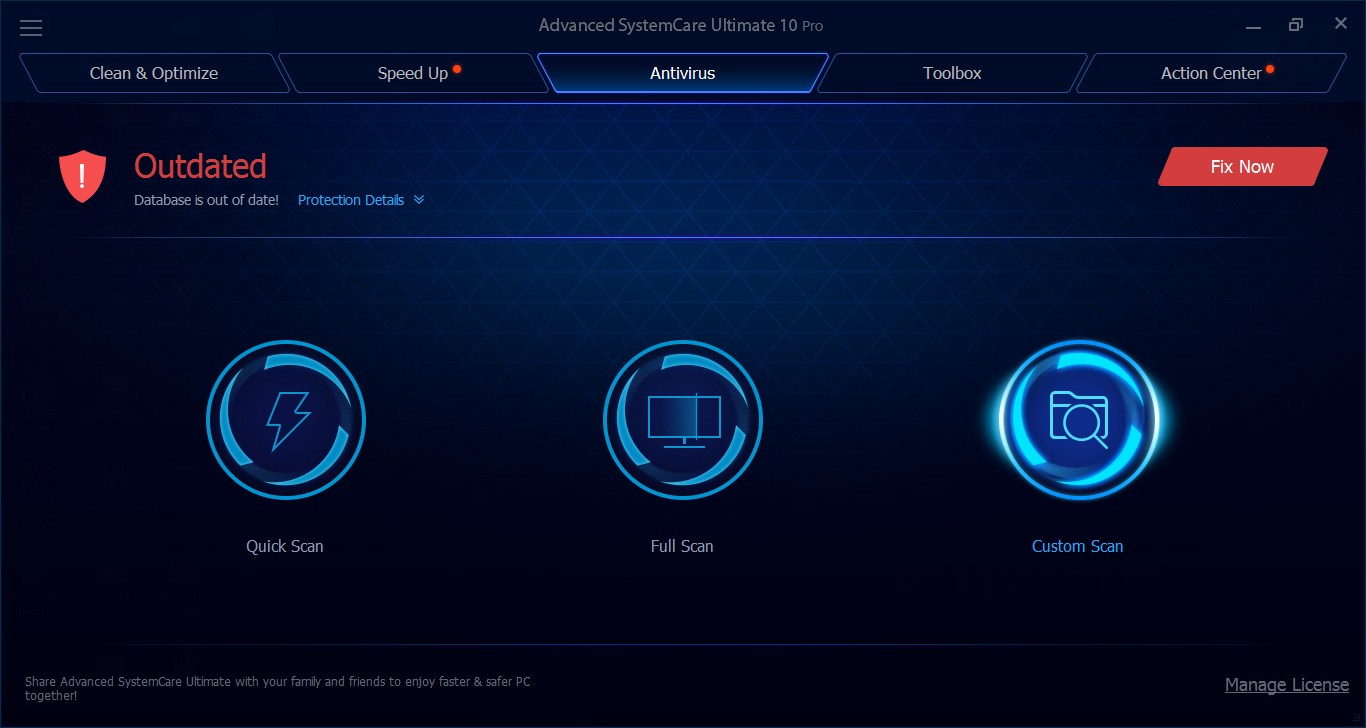Open Protection Details link

351,200
